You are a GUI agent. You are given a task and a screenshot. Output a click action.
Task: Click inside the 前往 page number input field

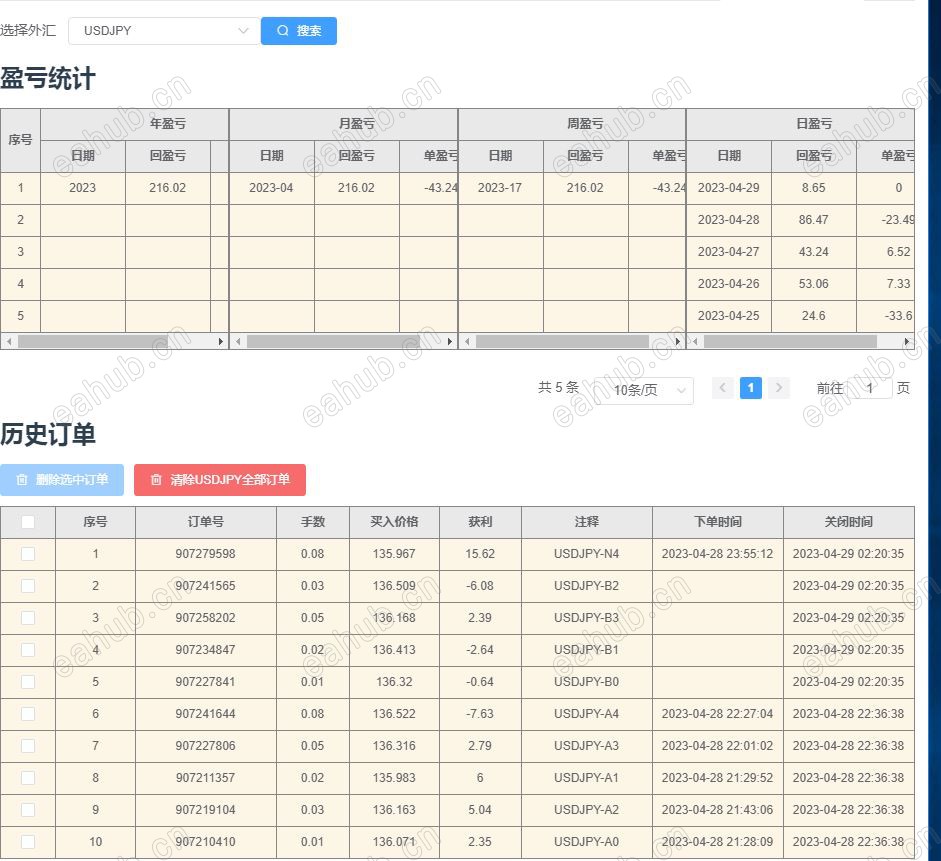pos(869,387)
